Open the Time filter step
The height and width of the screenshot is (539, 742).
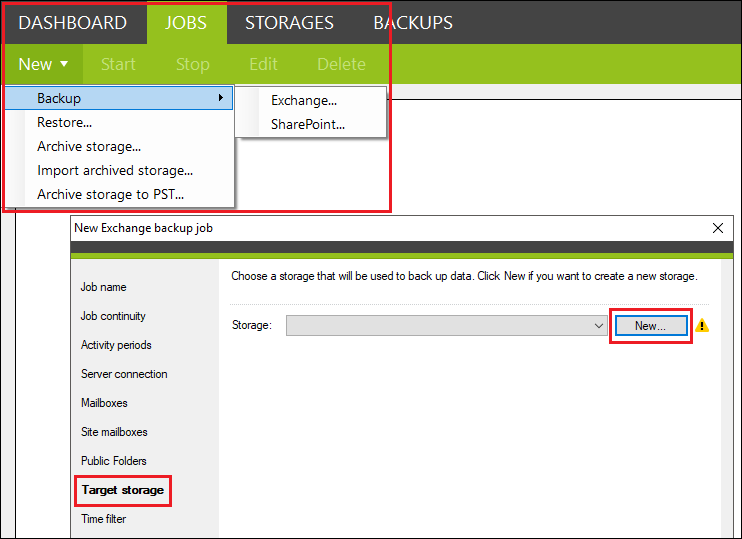[x=103, y=519]
